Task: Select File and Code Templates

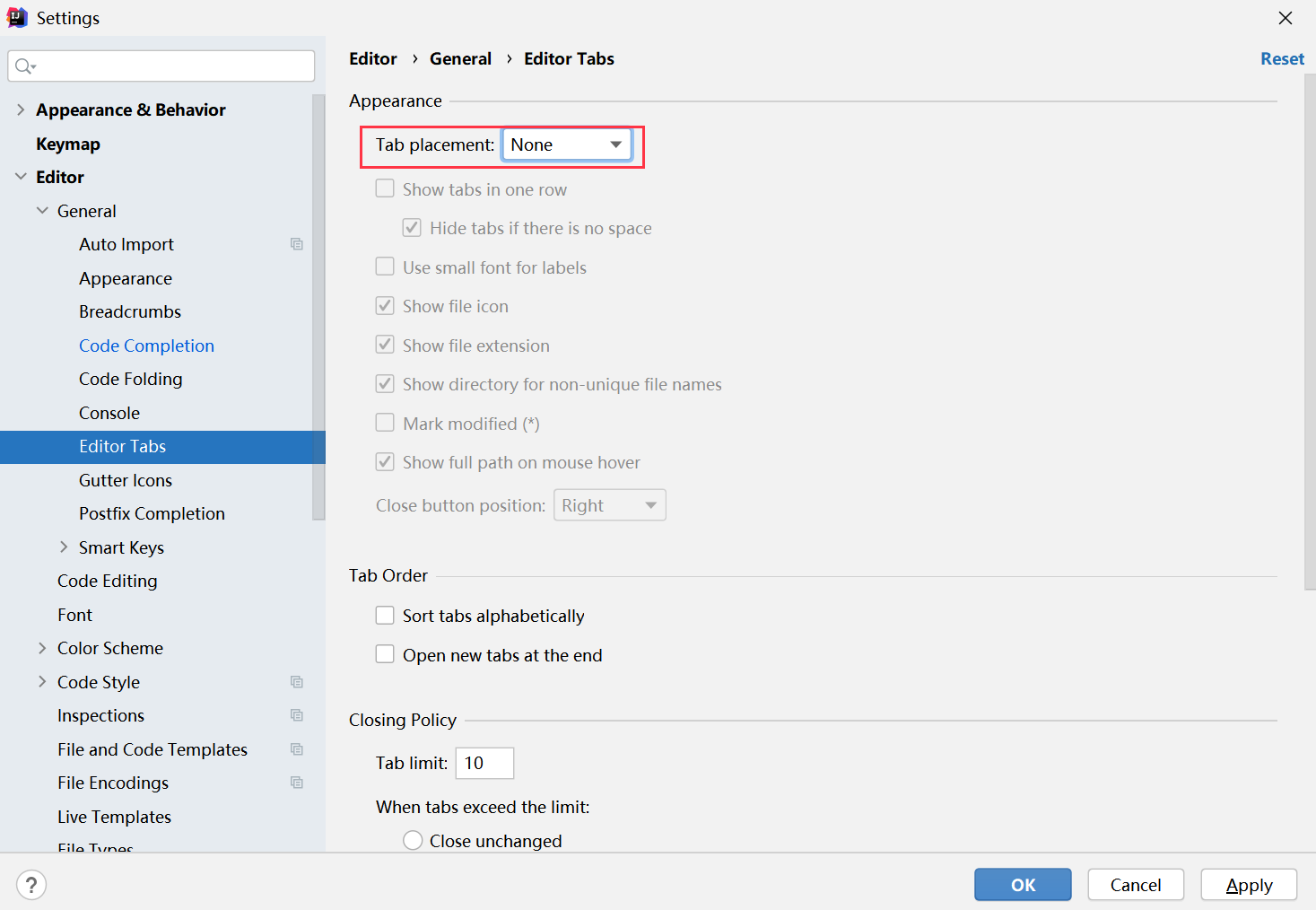Action: tap(153, 749)
